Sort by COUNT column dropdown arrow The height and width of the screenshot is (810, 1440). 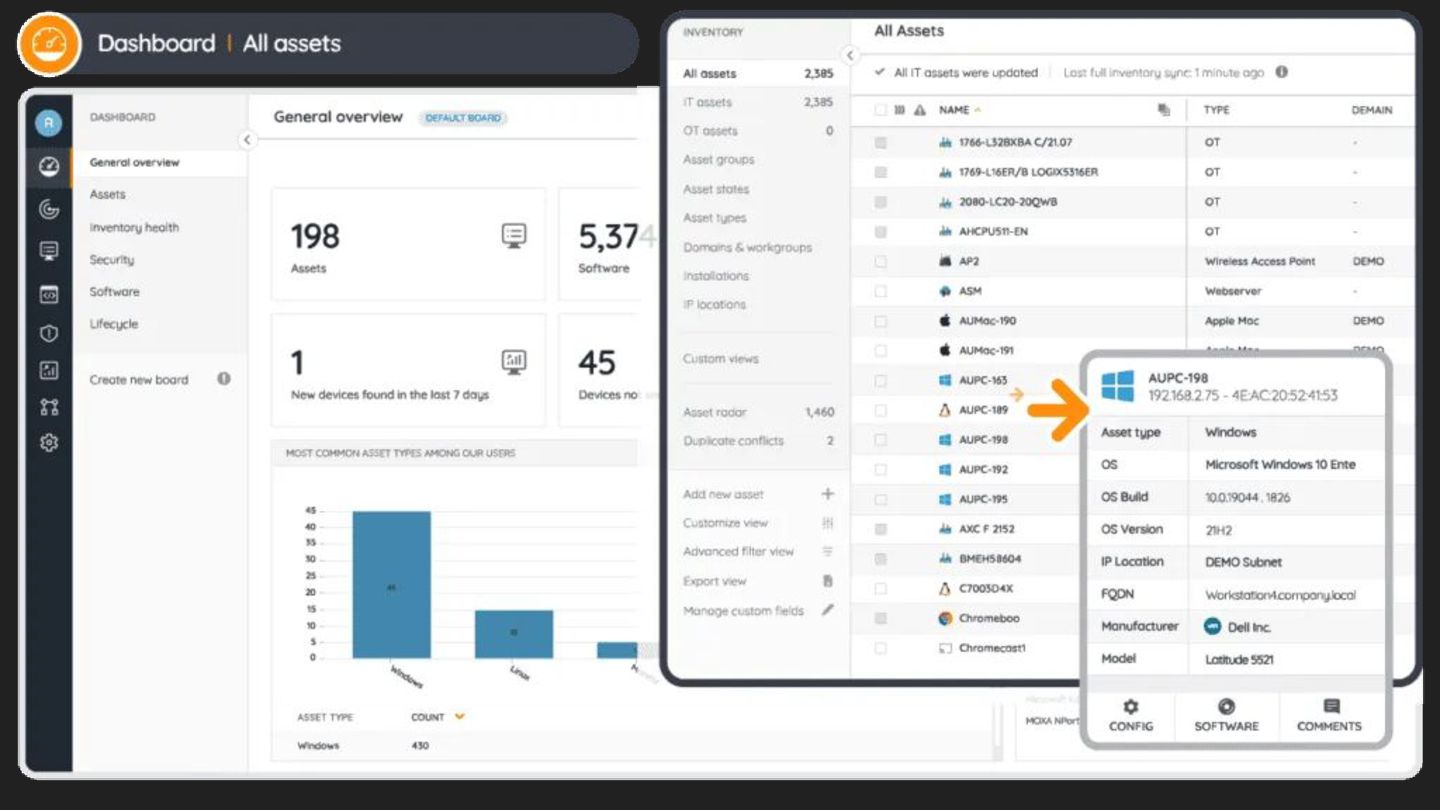click(460, 716)
